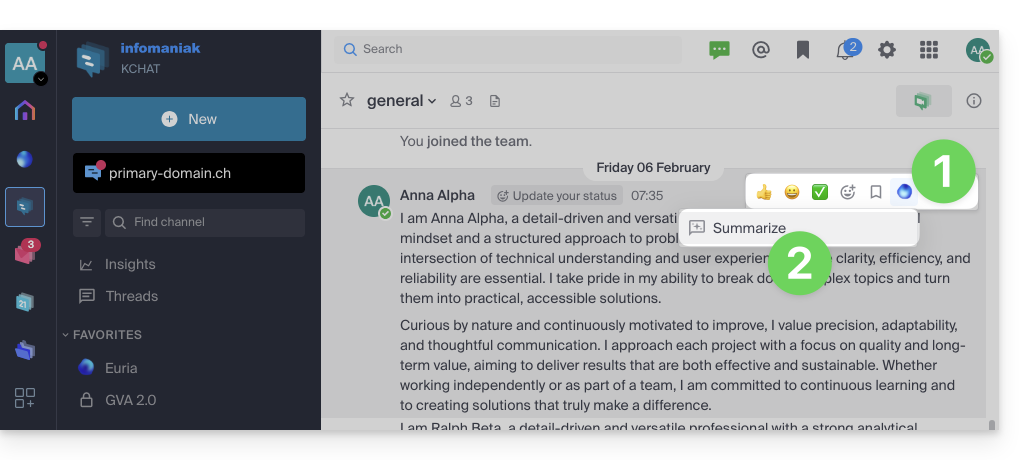The height and width of the screenshot is (460, 1029).
Task: Open the apps grid launcher
Action: pyautogui.click(x=928, y=50)
